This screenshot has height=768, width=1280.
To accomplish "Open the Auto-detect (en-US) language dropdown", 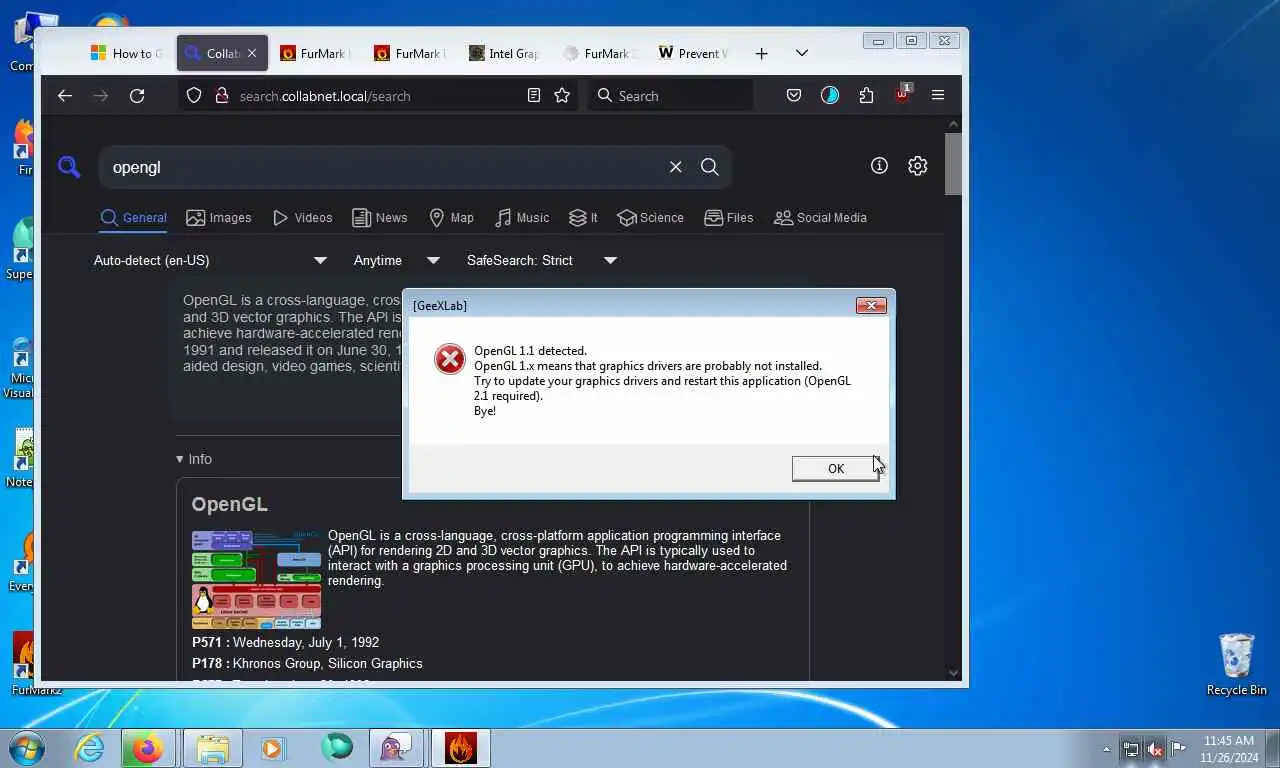I will coord(210,260).
